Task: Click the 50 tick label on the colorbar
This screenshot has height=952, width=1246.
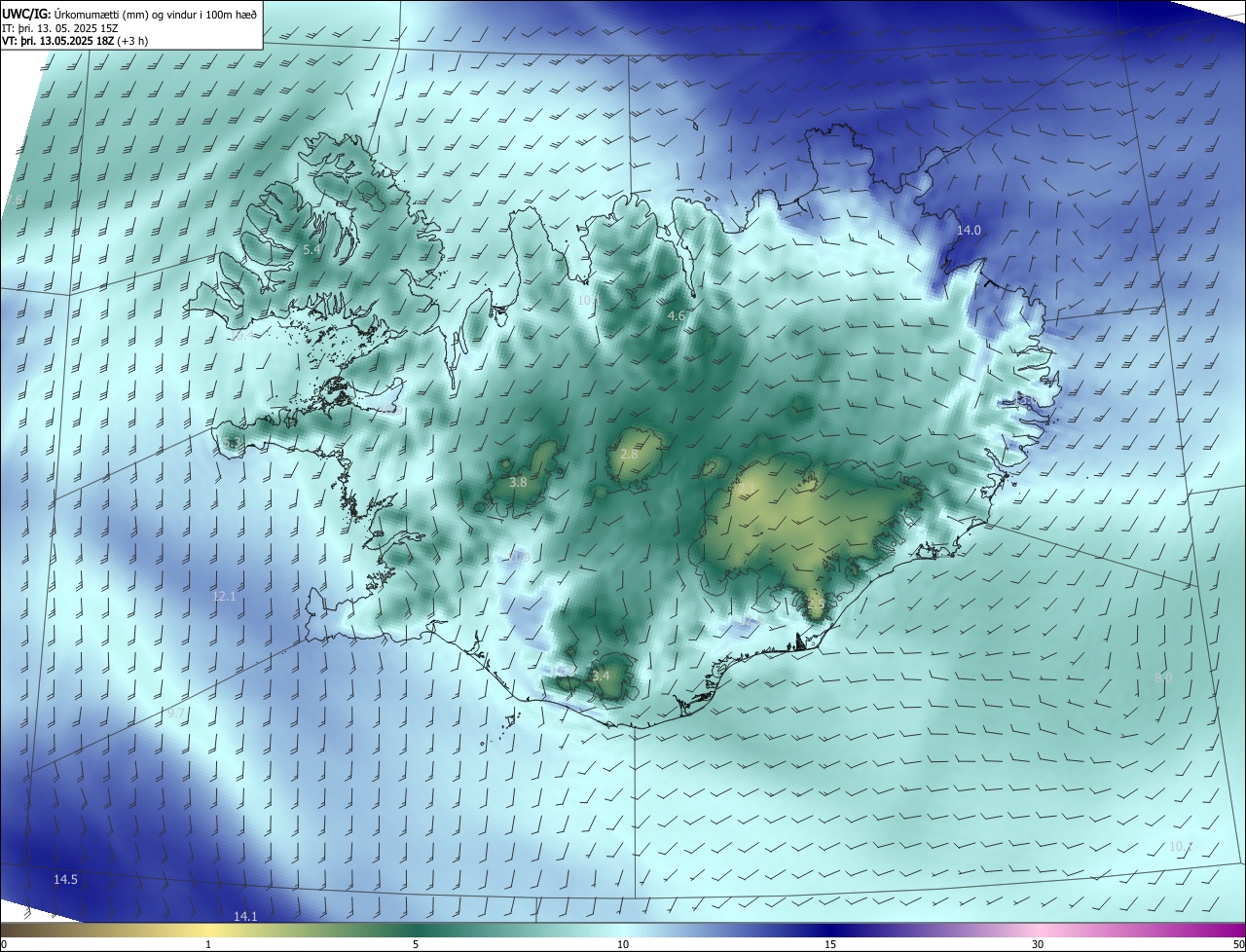Action: pyautogui.click(x=1238, y=945)
